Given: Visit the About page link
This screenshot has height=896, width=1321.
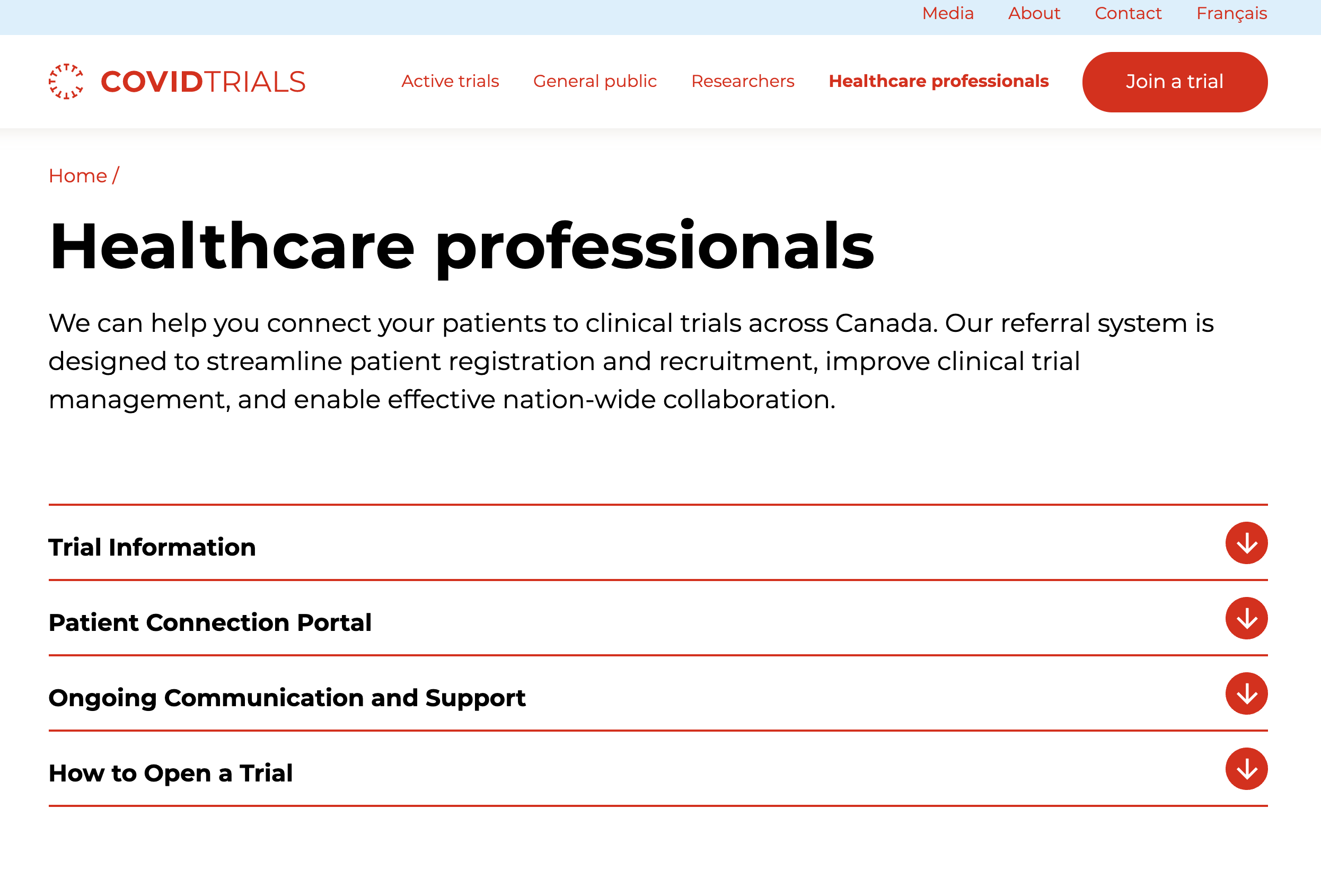Looking at the screenshot, I should pyautogui.click(x=1034, y=13).
